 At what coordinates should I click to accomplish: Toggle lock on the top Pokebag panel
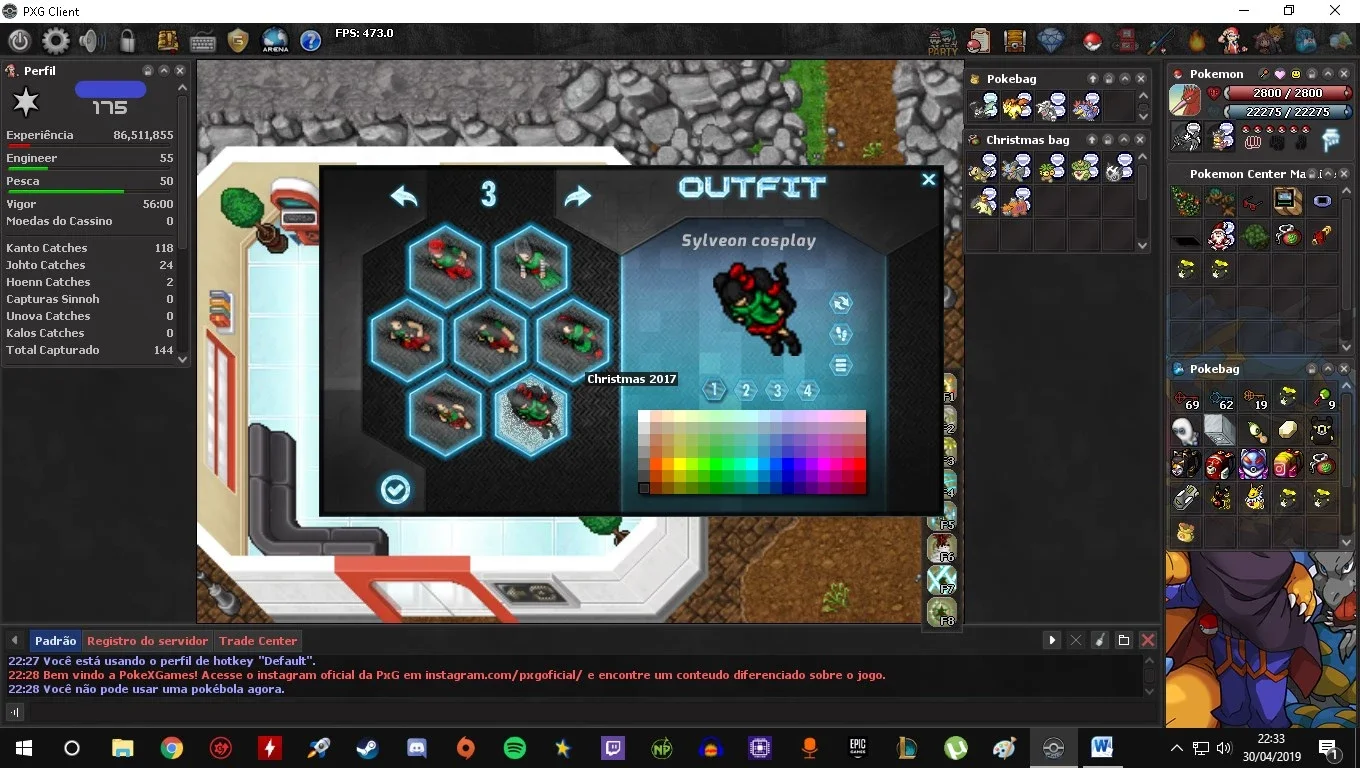pyautogui.click(x=1109, y=79)
